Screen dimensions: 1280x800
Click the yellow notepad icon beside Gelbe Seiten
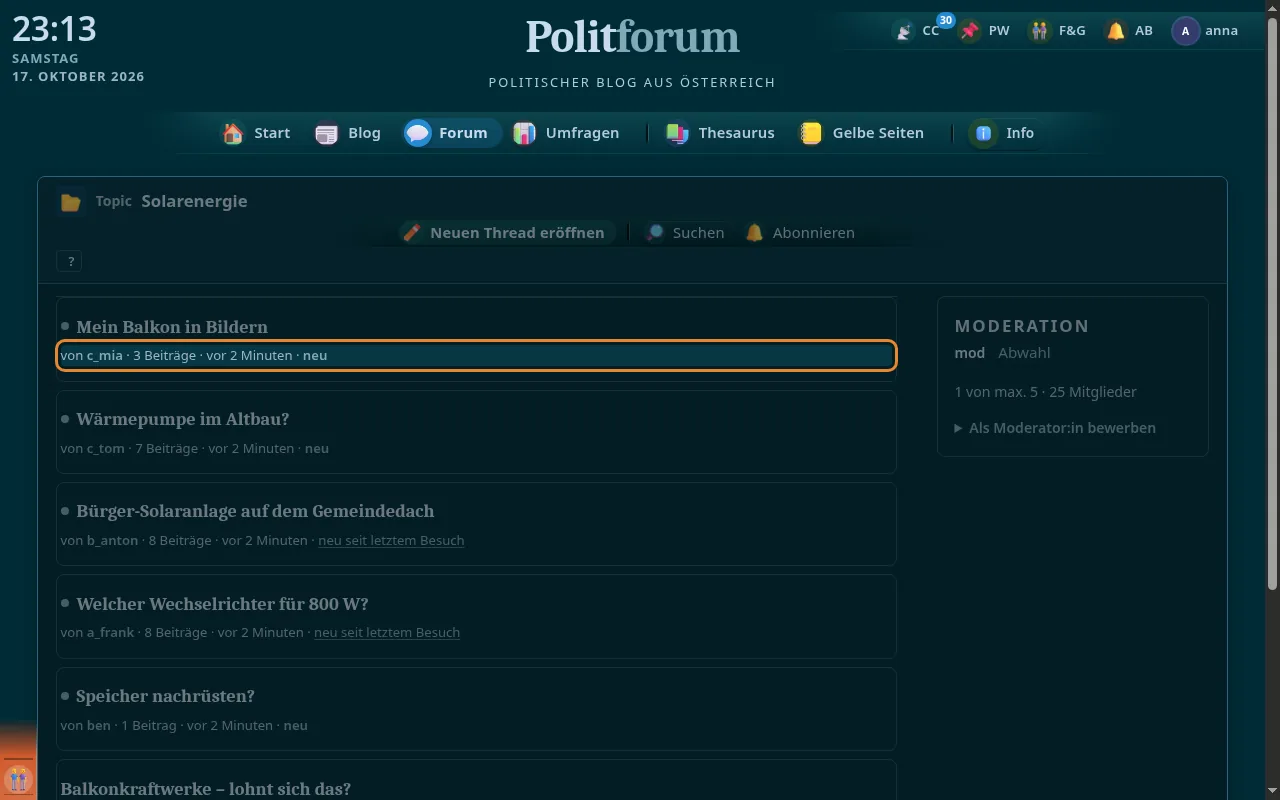click(811, 133)
